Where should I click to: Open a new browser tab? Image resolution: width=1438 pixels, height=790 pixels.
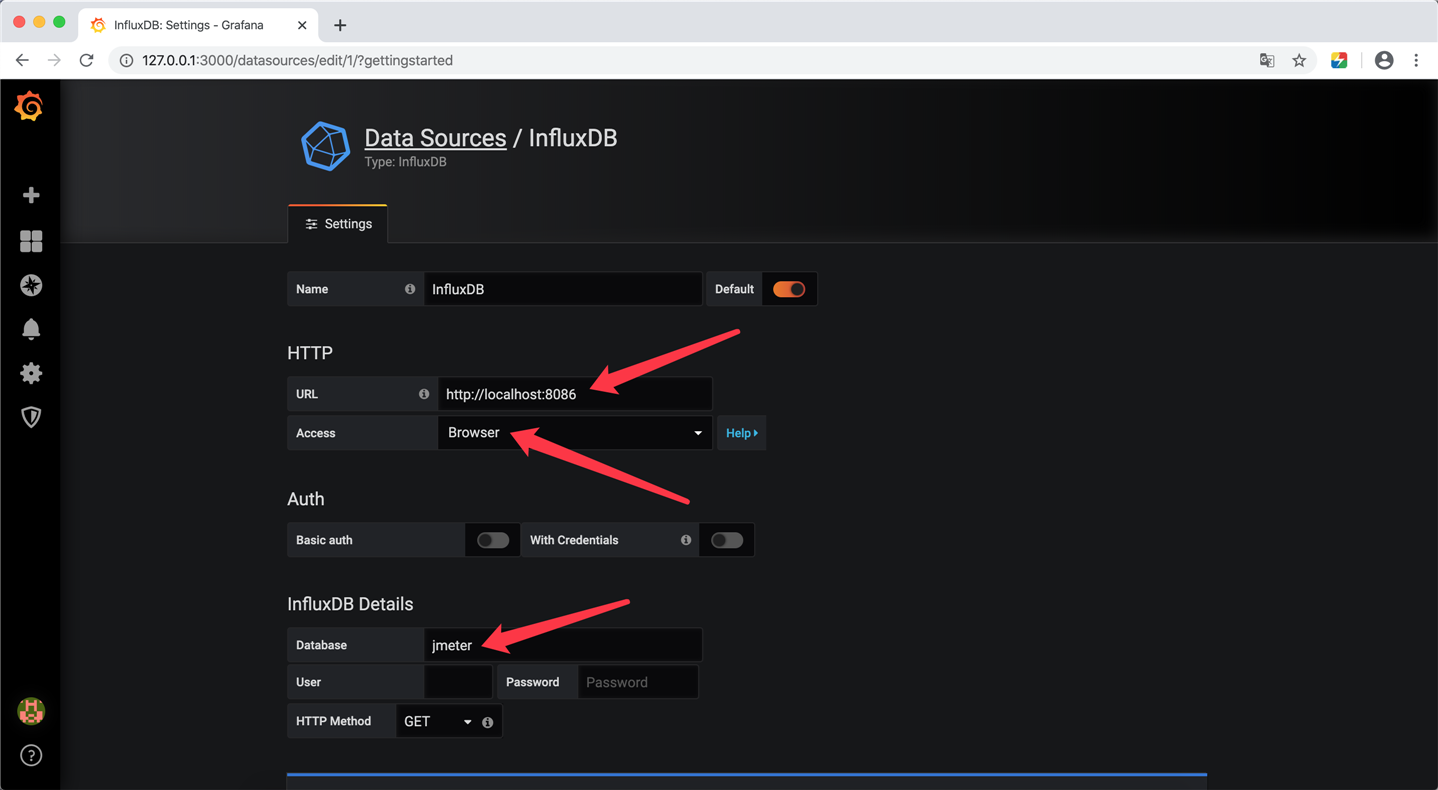(340, 25)
